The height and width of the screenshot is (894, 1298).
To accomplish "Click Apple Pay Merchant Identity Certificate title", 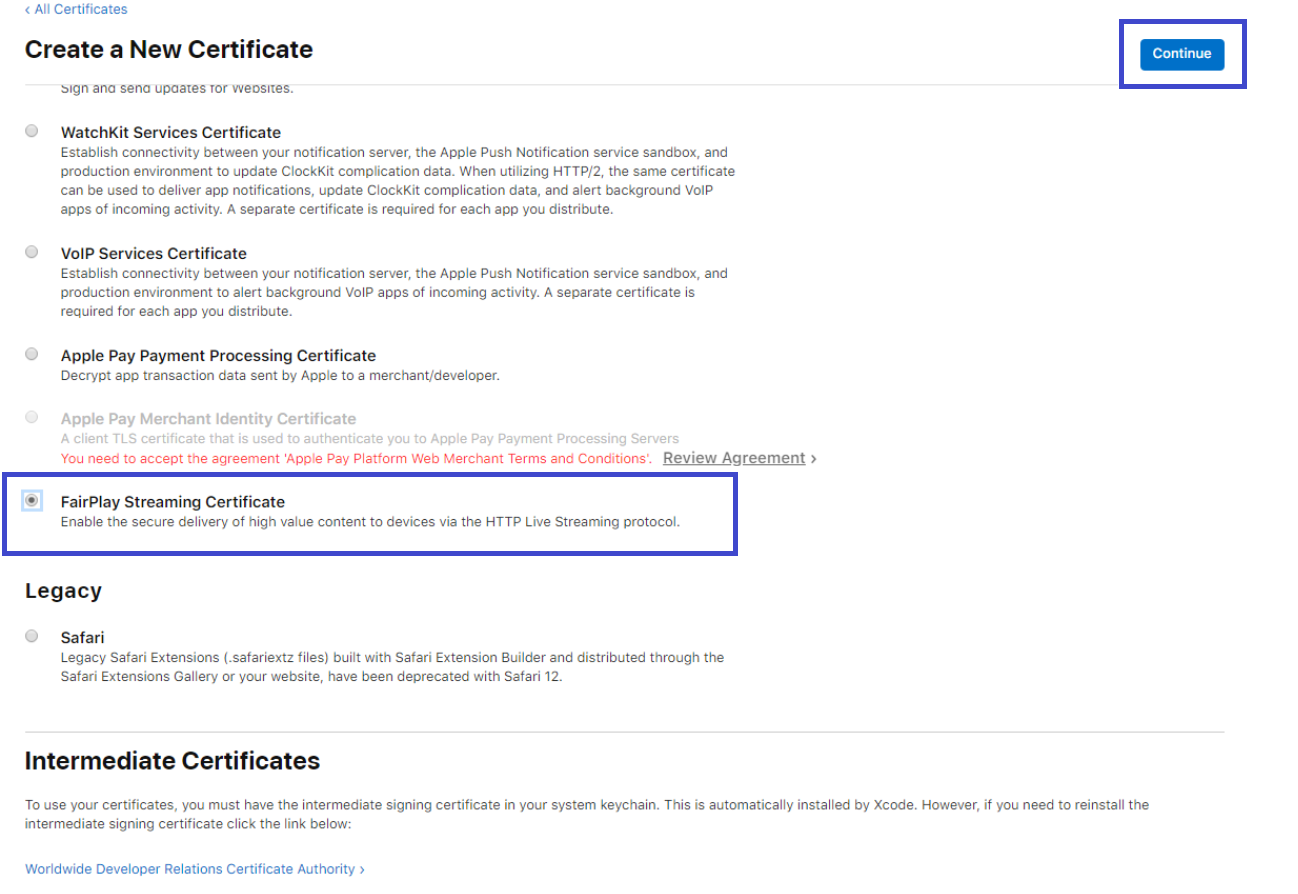I will tap(208, 418).
